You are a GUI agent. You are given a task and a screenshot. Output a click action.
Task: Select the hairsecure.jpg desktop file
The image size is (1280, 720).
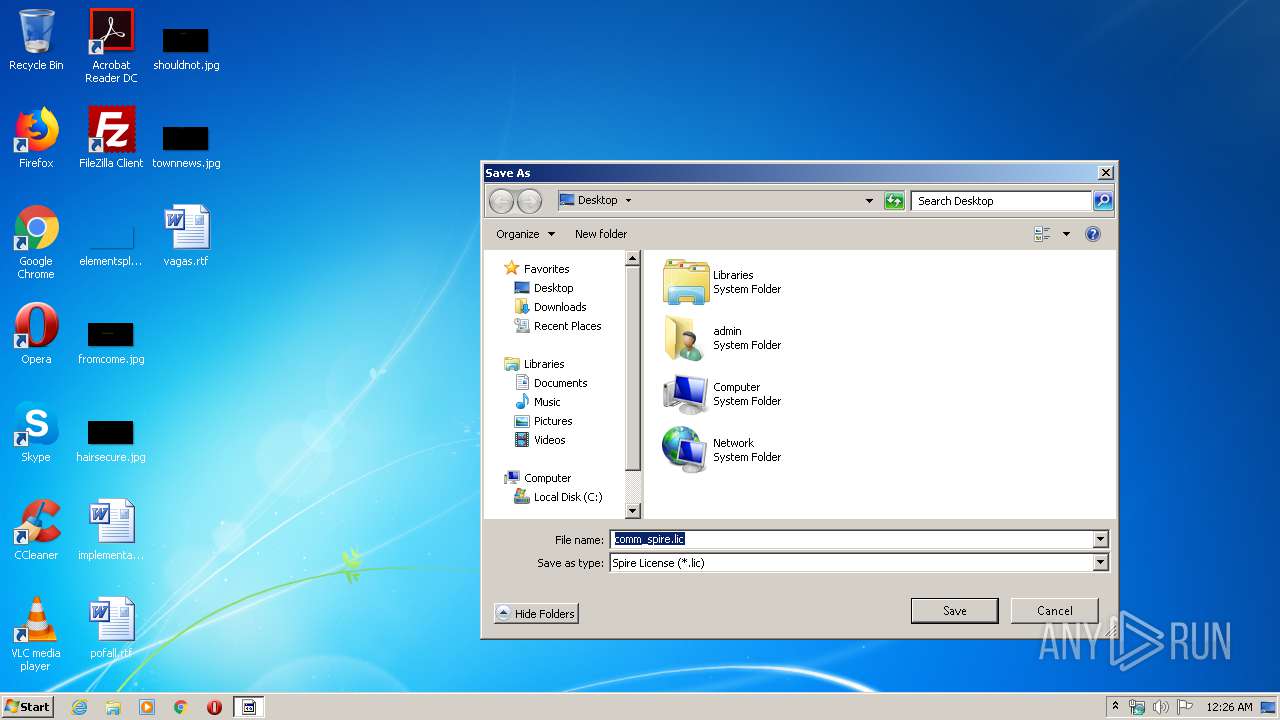tap(111, 439)
